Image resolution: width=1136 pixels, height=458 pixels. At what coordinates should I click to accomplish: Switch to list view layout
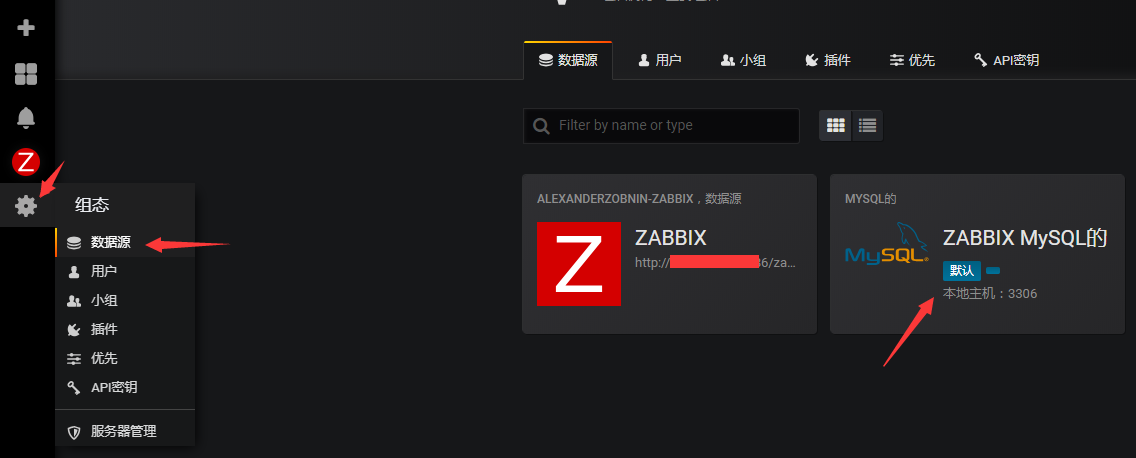coord(867,125)
